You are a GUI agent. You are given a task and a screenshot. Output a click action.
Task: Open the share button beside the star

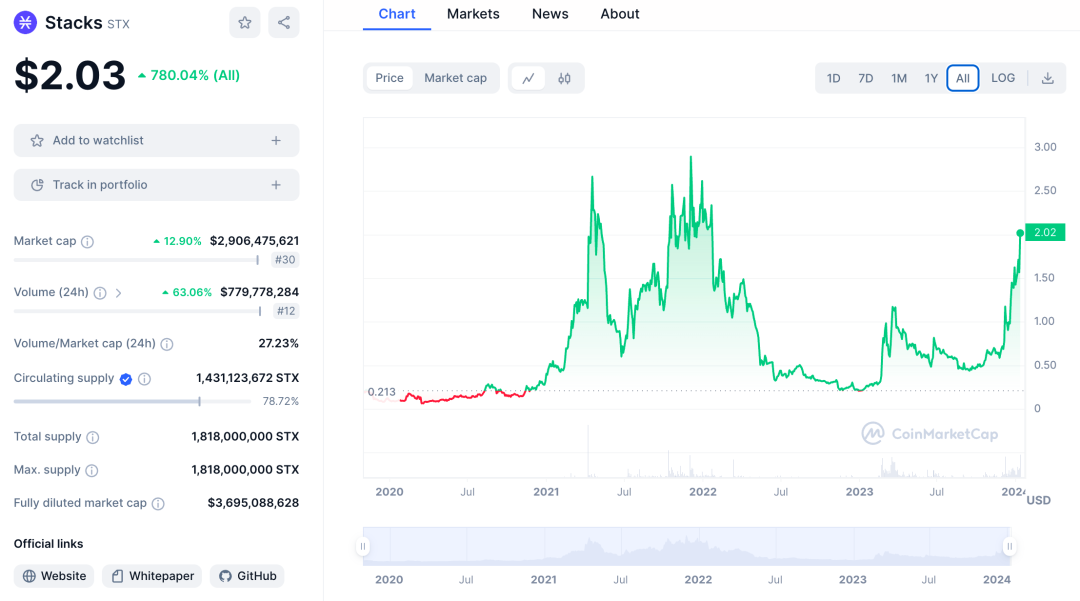[284, 23]
